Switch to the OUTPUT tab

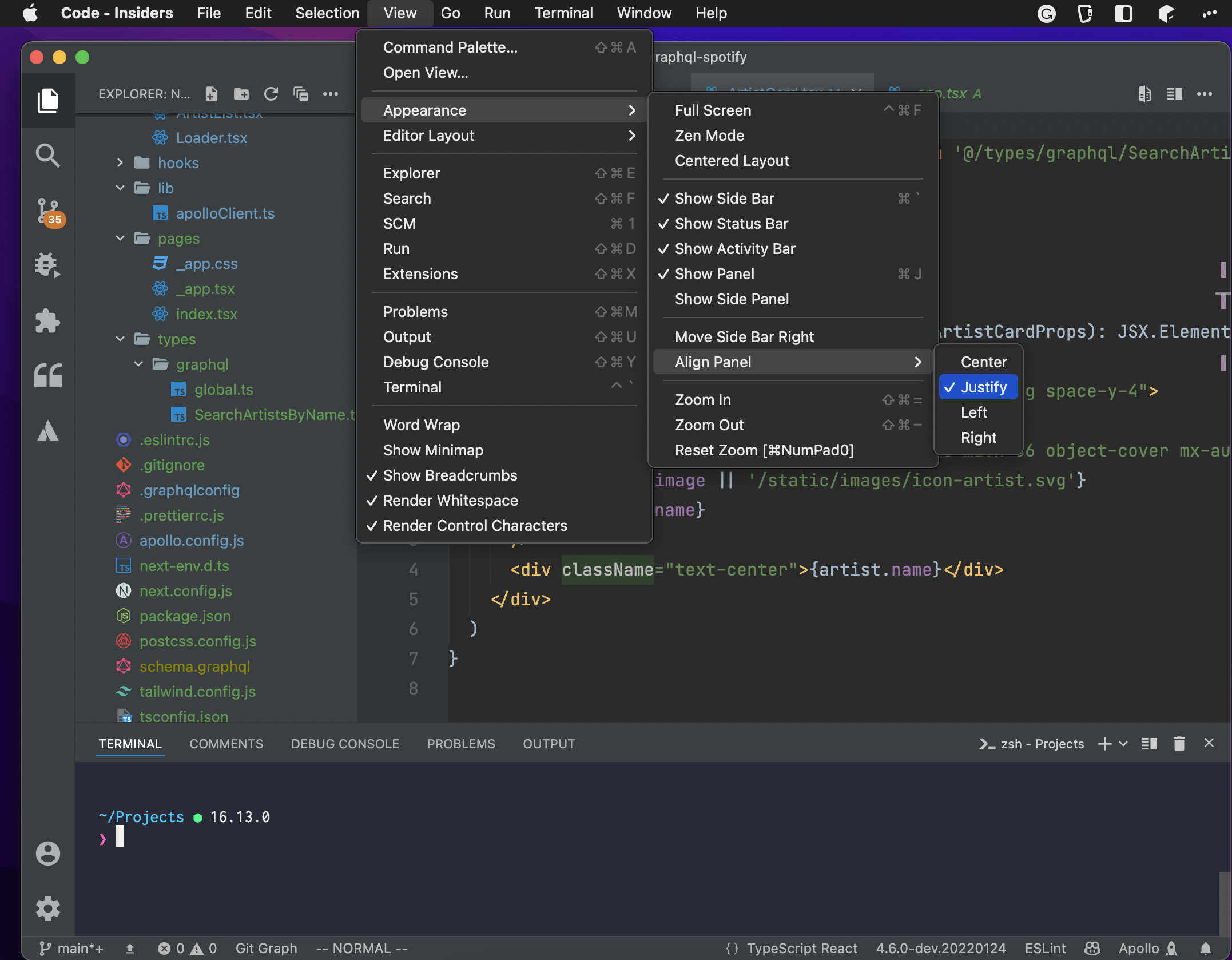pos(549,743)
